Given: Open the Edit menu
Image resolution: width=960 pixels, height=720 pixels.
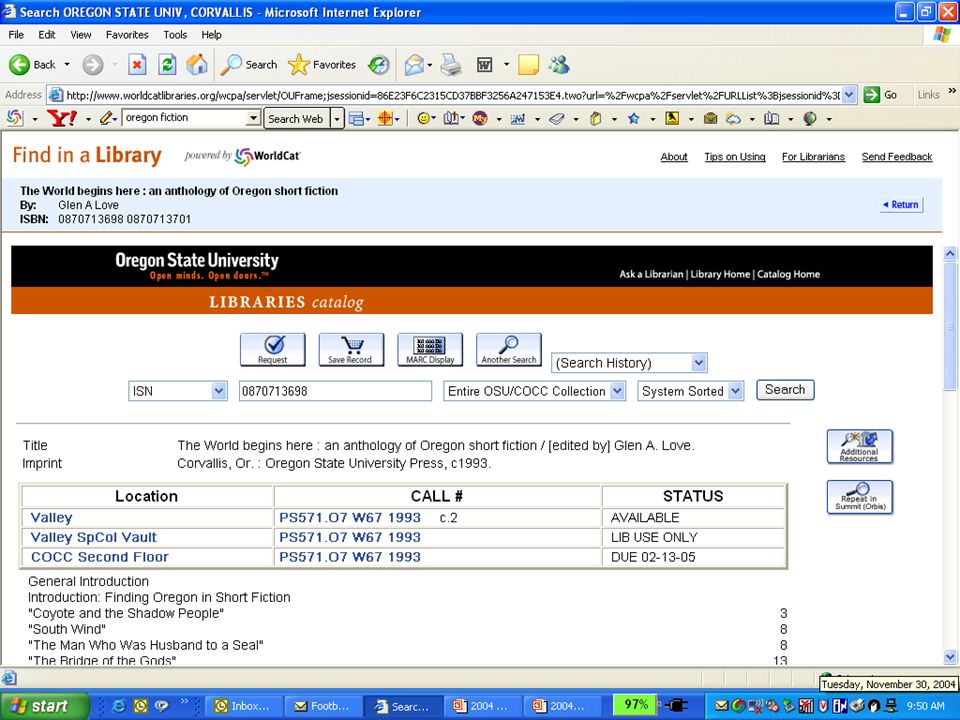Looking at the screenshot, I should point(47,35).
